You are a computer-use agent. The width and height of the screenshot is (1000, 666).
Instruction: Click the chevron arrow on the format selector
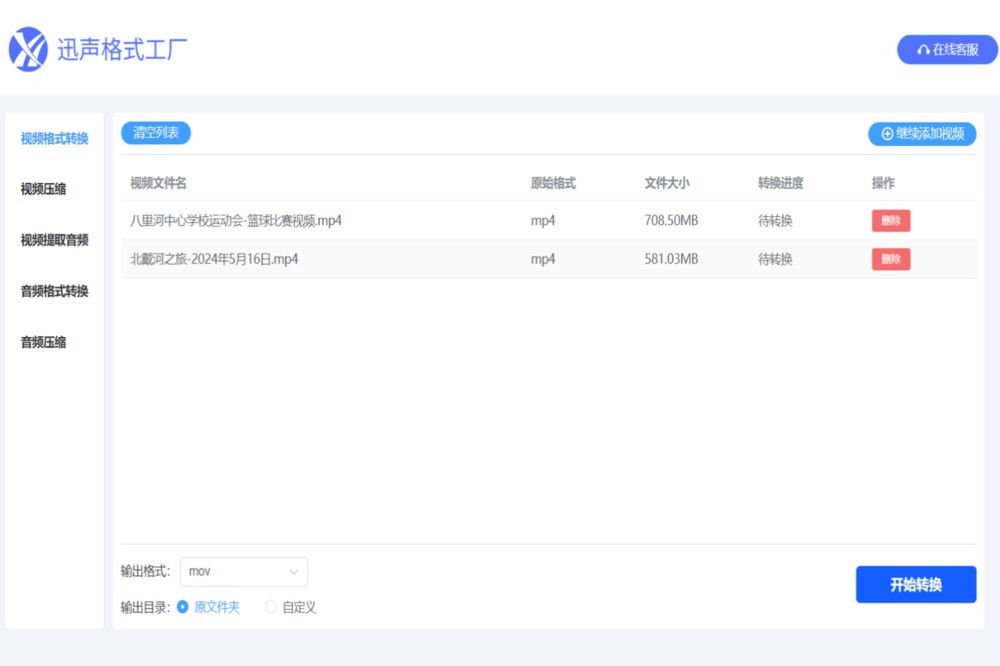point(294,571)
